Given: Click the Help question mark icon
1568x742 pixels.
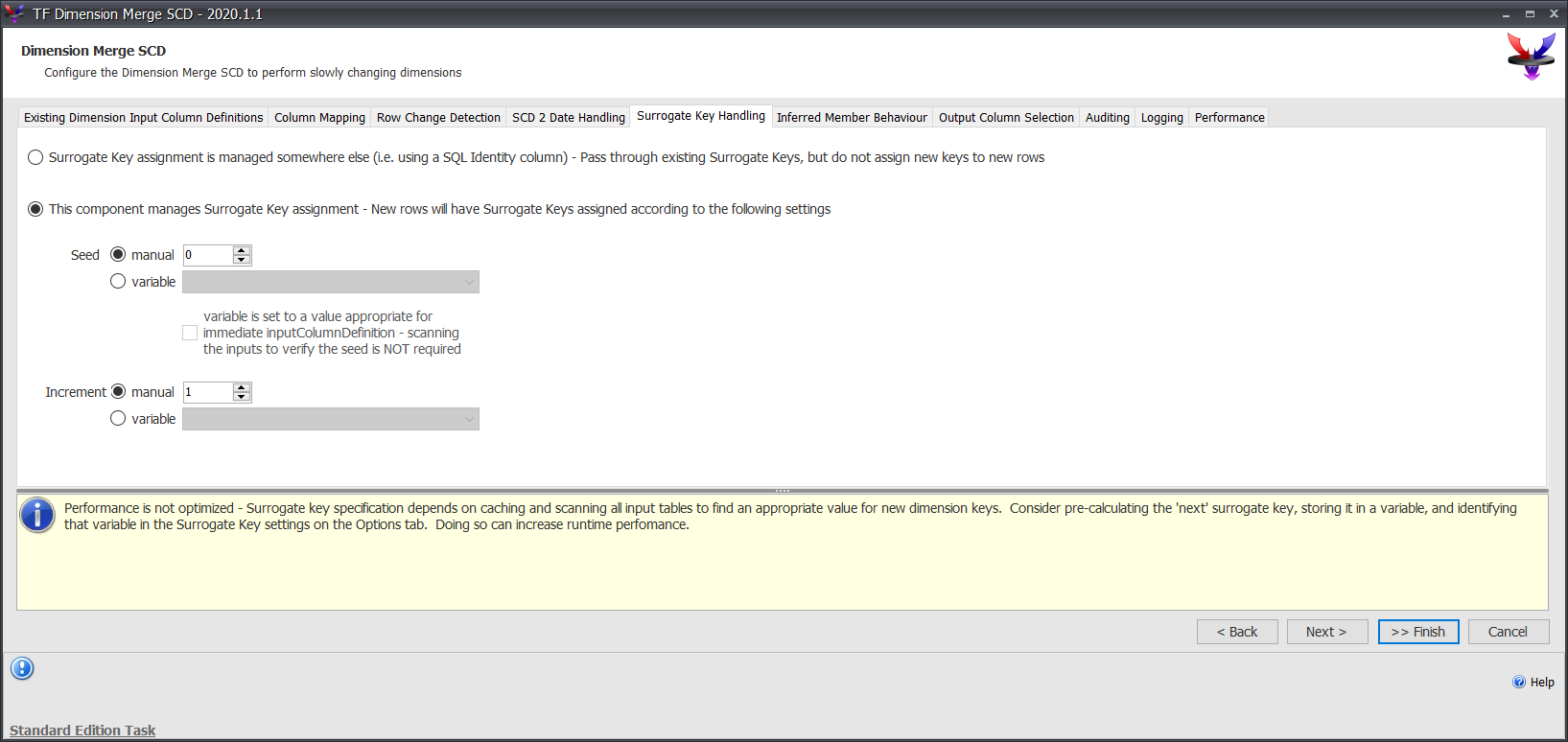Looking at the screenshot, I should 1519,683.
